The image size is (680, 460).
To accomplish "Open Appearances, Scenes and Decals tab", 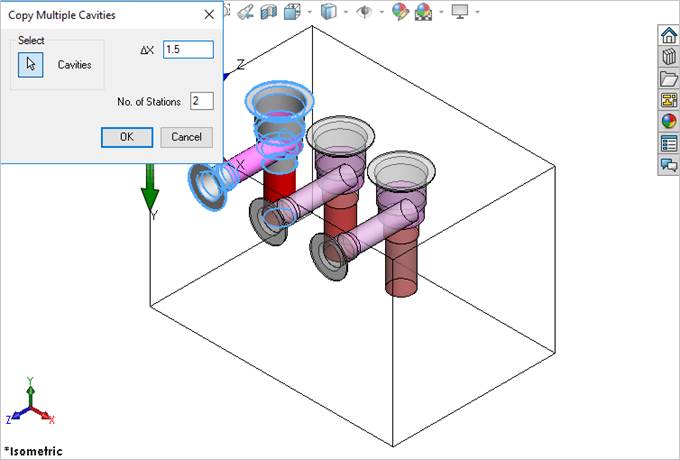I will click(x=669, y=121).
